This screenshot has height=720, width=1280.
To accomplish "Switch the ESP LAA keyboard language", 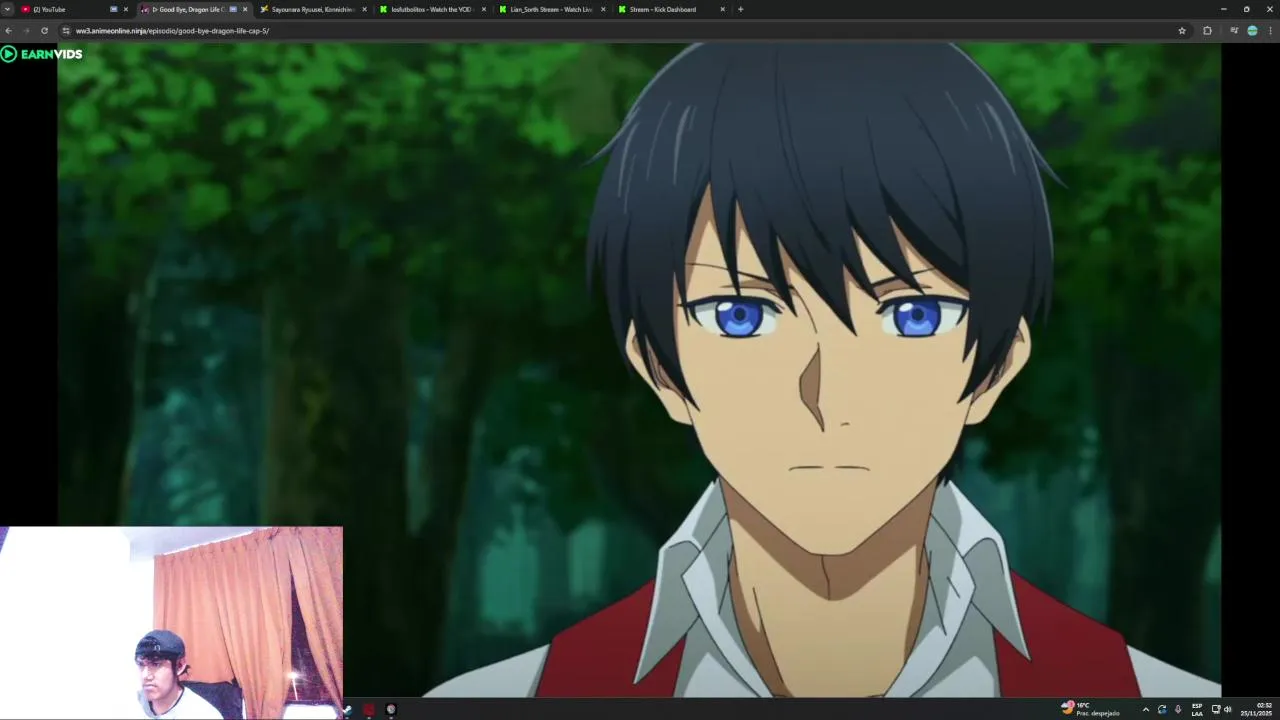I will pos(1197,710).
